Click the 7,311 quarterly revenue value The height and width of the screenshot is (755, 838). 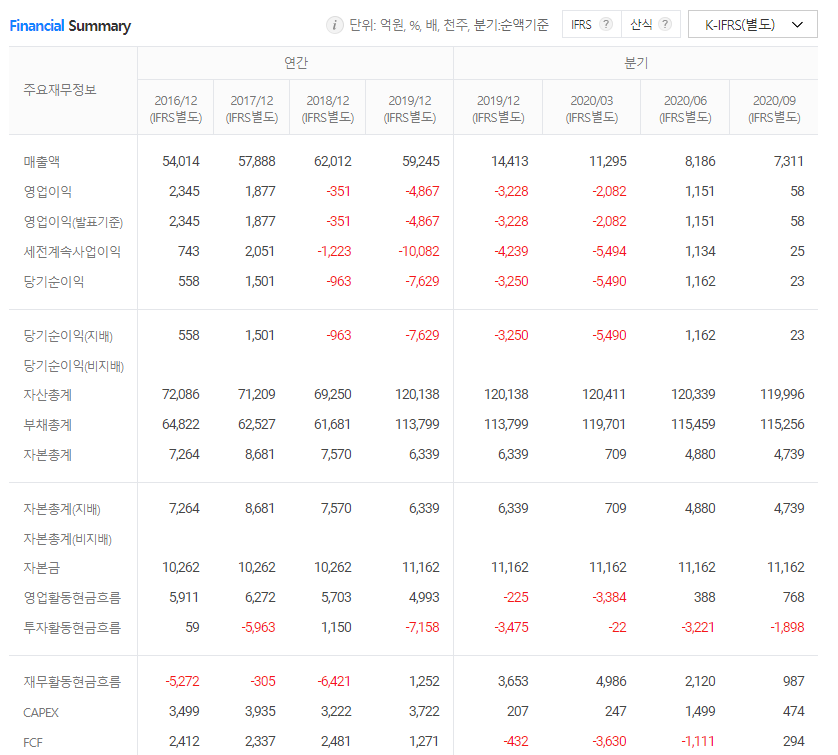[x=789, y=161]
